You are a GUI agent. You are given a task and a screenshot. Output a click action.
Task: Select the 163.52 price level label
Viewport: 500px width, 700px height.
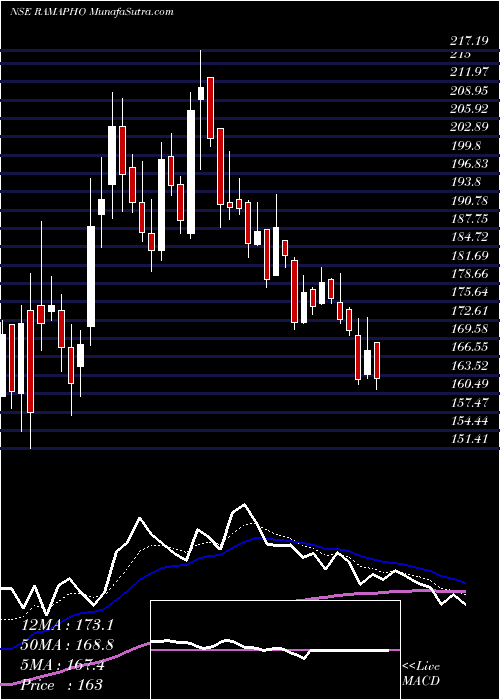click(469, 366)
